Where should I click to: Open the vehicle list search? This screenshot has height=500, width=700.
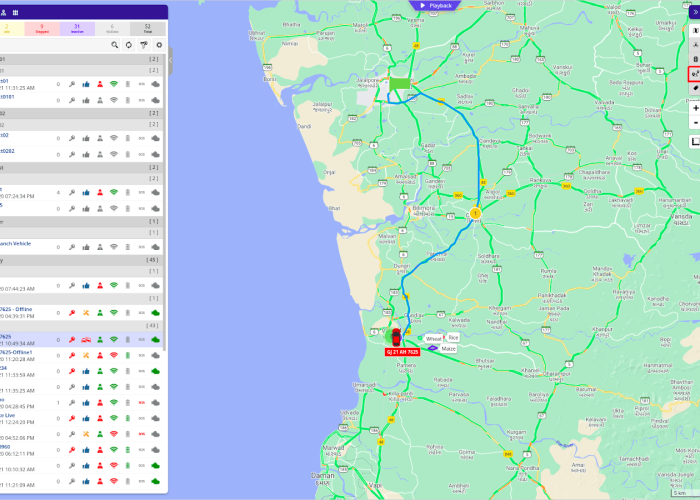[115, 45]
